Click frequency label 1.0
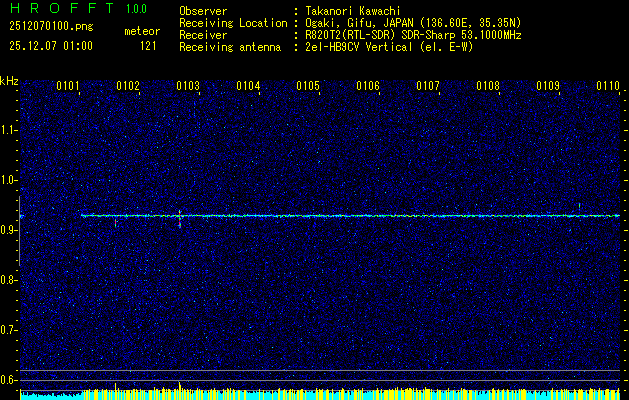This screenshot has height=400, width=629. click(x=9, y=181)
